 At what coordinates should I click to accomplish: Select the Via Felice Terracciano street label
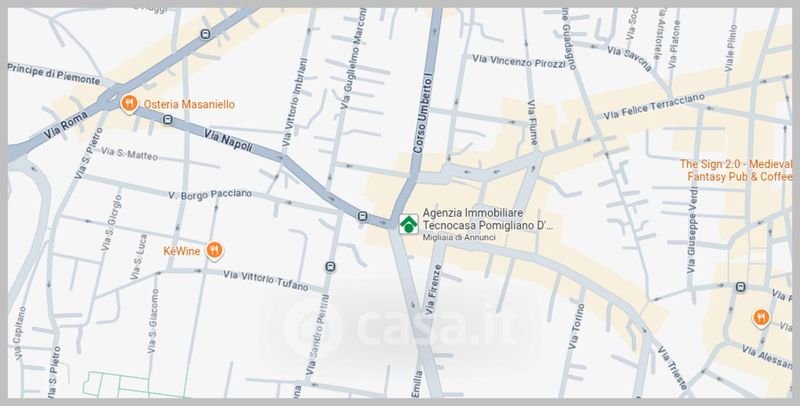tap(654, 107)
